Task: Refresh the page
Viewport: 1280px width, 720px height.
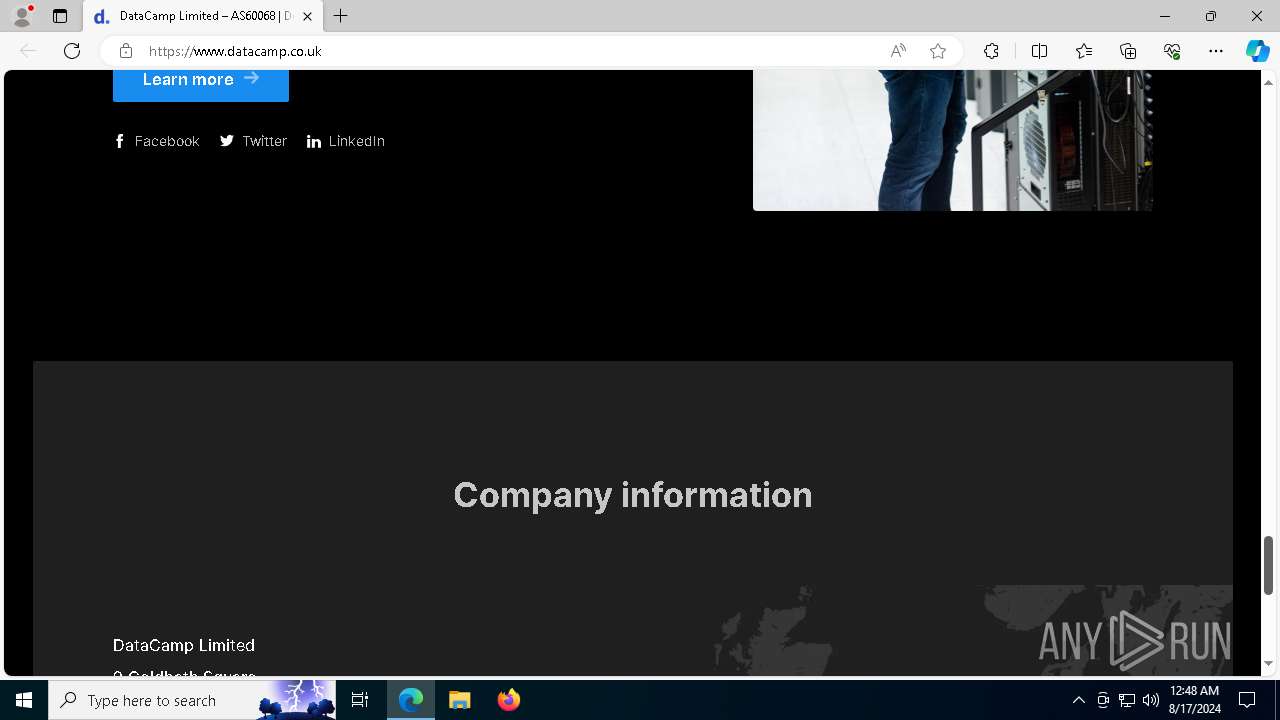Action: pyautogui.click(x=72, y=51)
